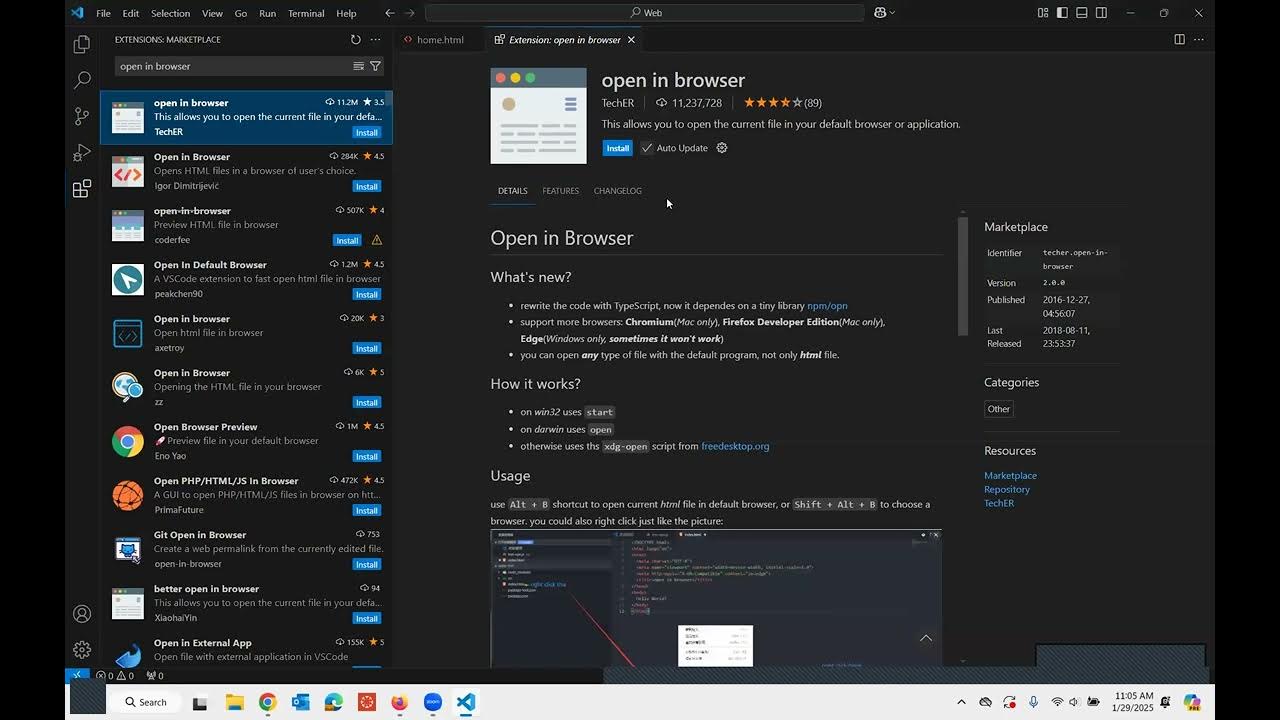1280x720 pixels.
Task: Switch to home.html editor tab
Action: click(x=440, y=40)
